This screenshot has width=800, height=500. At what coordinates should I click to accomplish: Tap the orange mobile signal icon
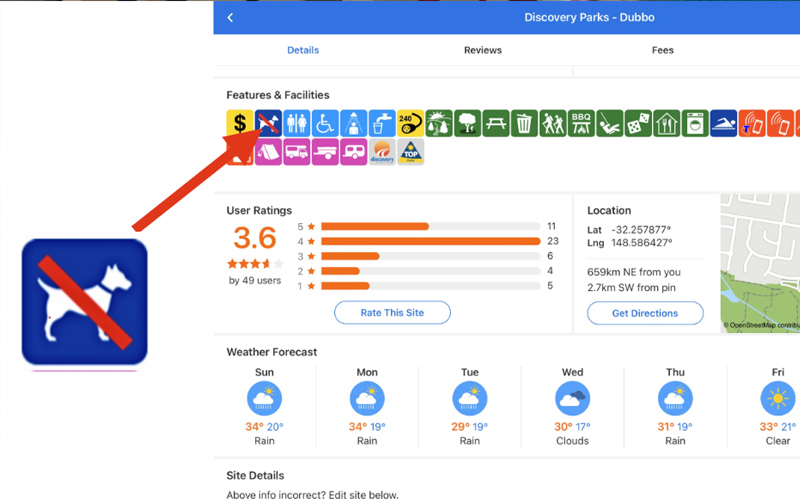[781, 123]
